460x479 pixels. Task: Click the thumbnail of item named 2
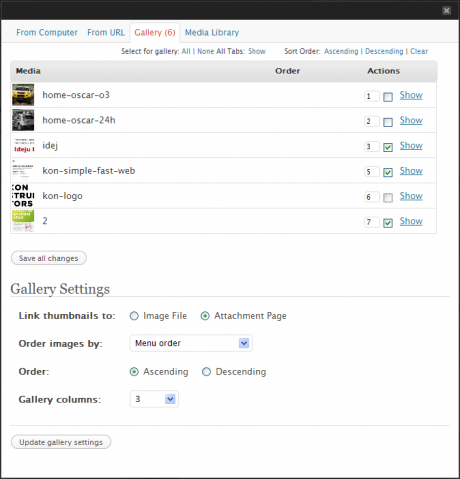(x=23, y=221)
